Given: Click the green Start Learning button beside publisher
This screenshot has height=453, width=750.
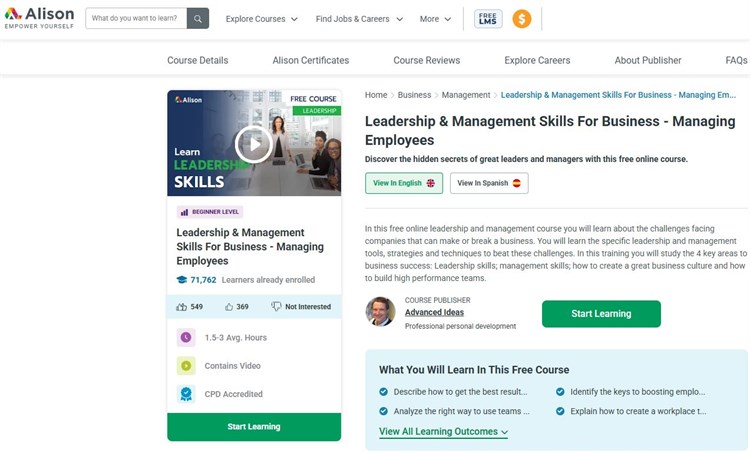Looking at the screenshot, I should [601, 314].
